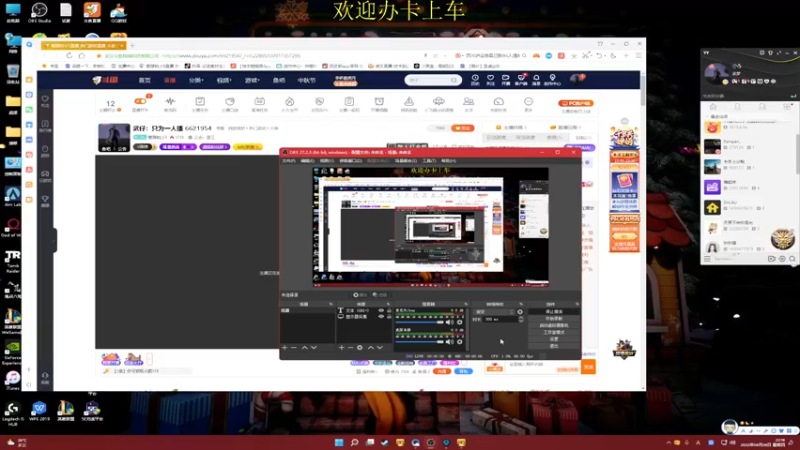Open the File menu in OBS
The image size is (800, 450).
289,161
